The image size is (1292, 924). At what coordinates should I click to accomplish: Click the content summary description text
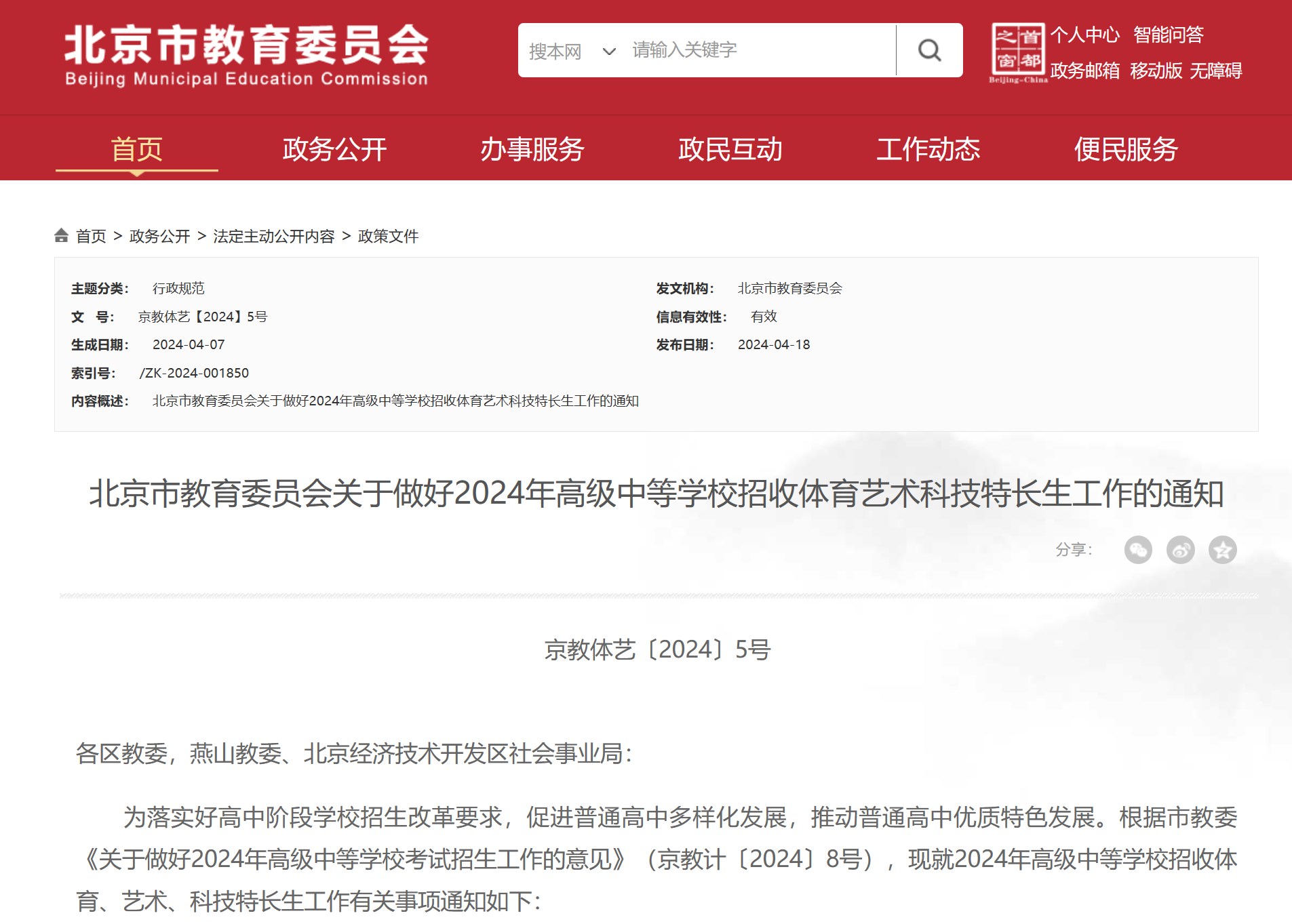pos(395,401)
